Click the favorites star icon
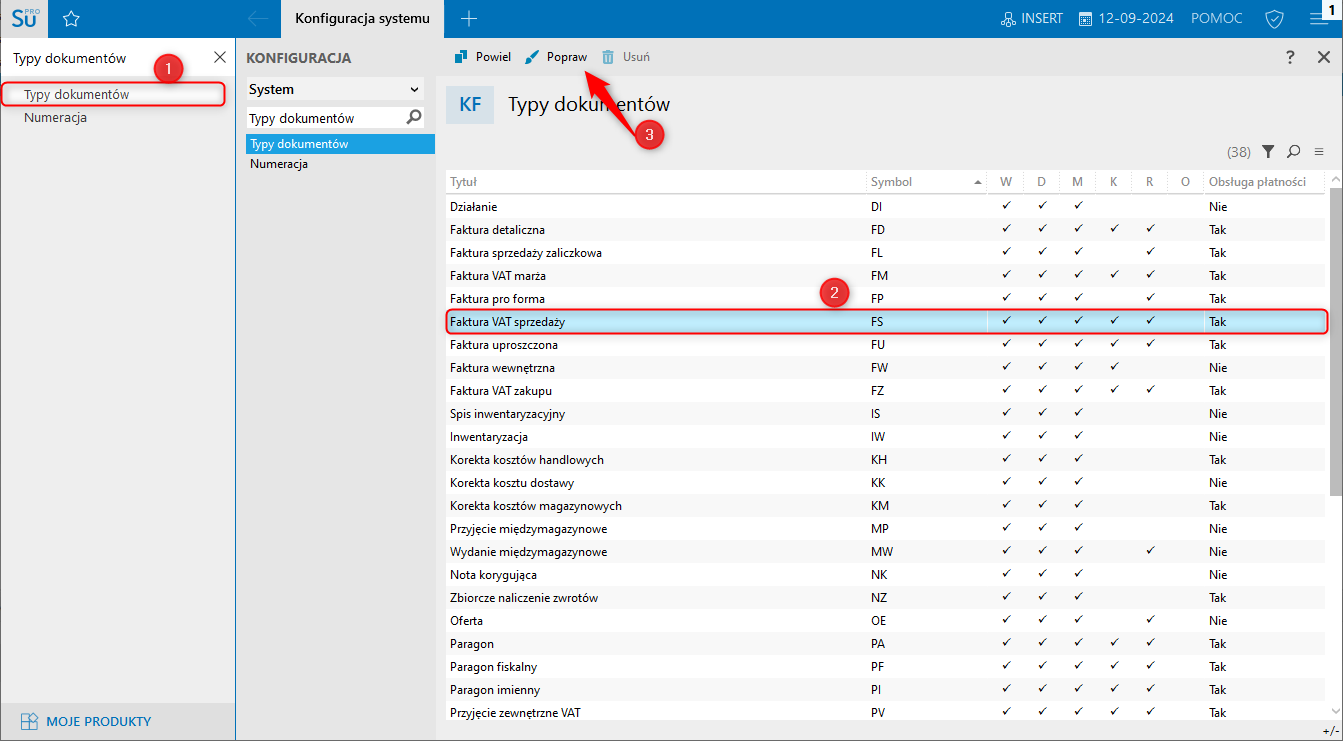1343x741 pixels. [x=71, y=19]
